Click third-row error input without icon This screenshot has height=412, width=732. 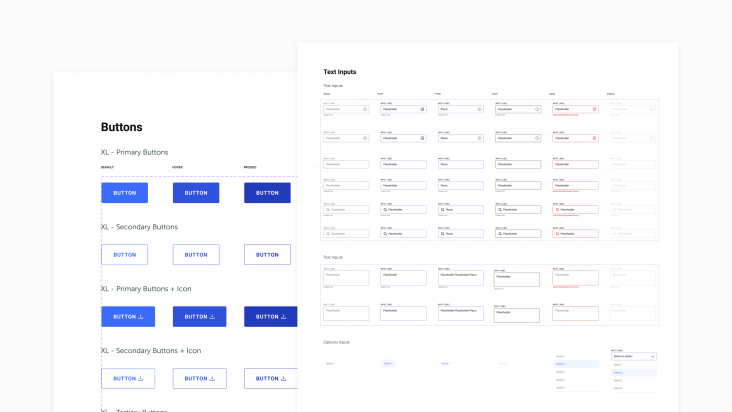575,164
